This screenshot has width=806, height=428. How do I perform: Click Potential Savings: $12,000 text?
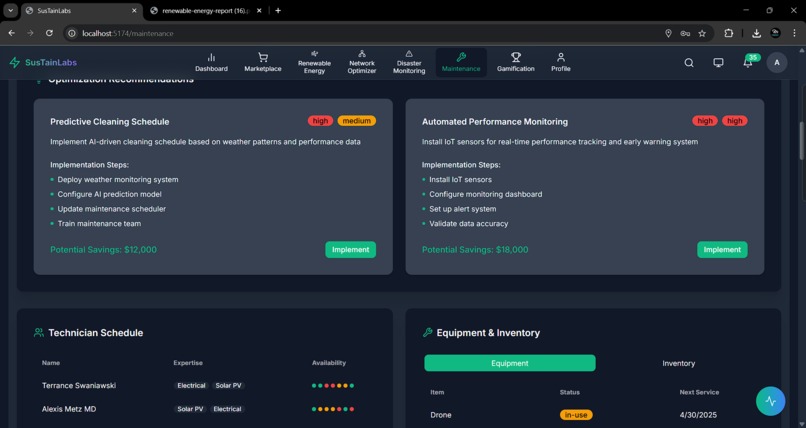pos(103,250)
